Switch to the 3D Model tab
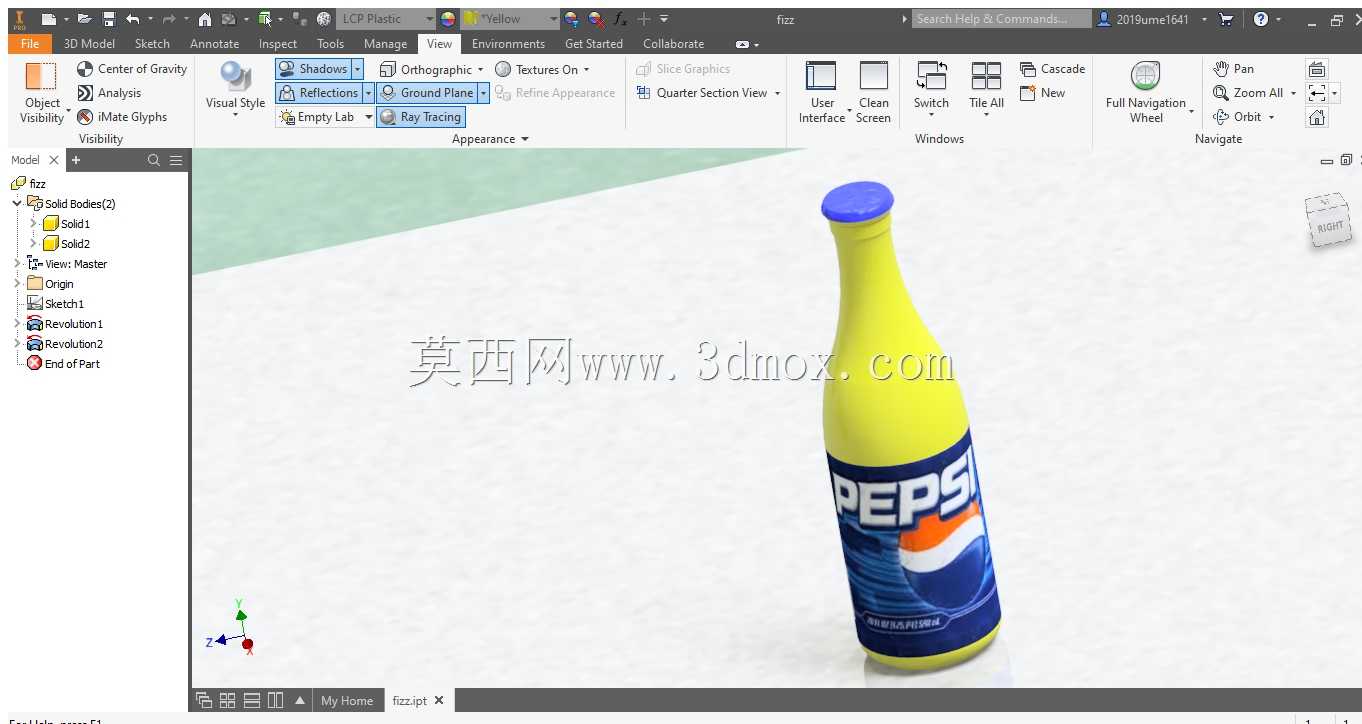The height and width of the screenshot is (724, 1362). [89, 44]
